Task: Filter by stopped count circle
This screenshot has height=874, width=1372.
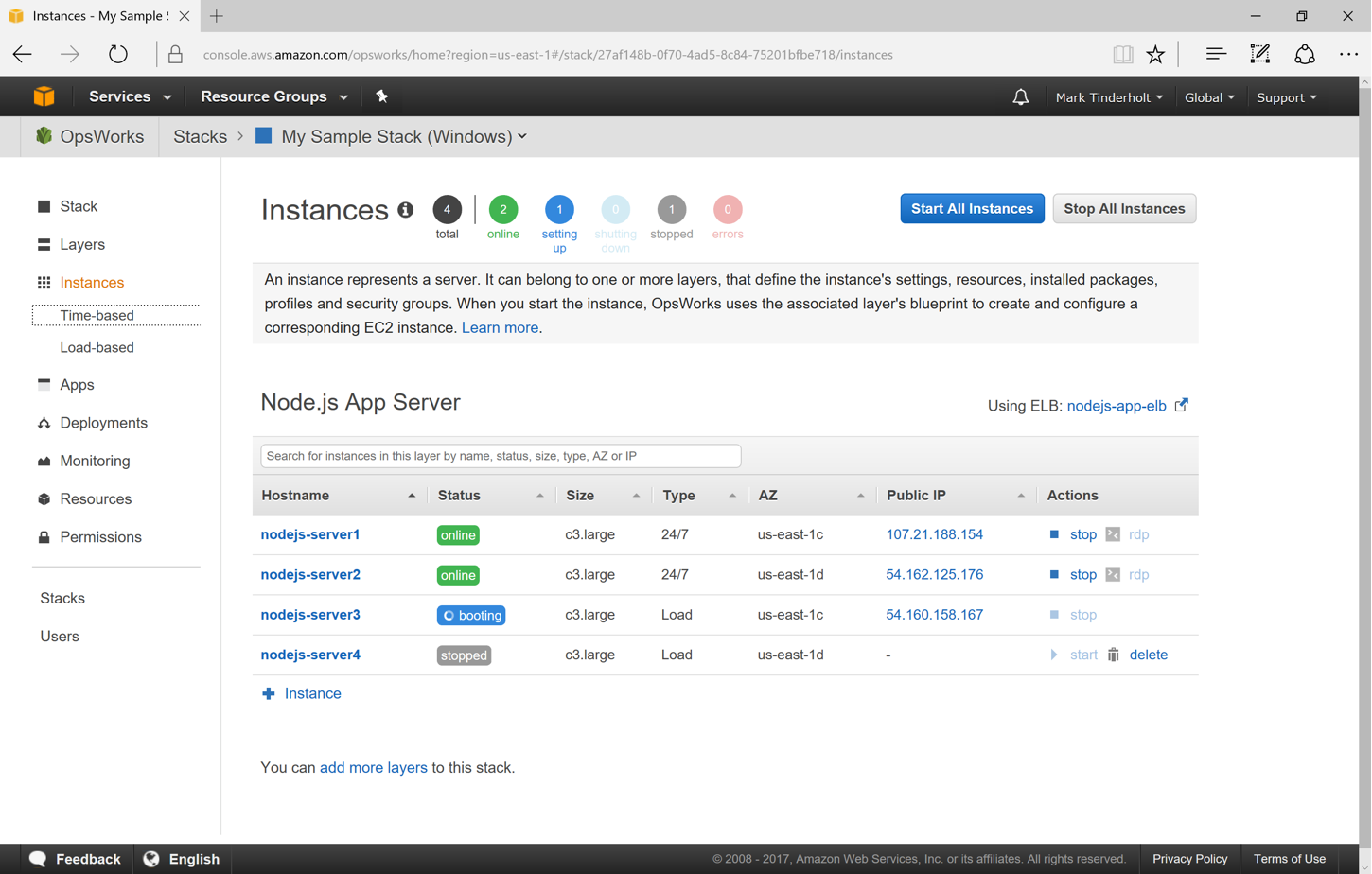Action: 672,209
